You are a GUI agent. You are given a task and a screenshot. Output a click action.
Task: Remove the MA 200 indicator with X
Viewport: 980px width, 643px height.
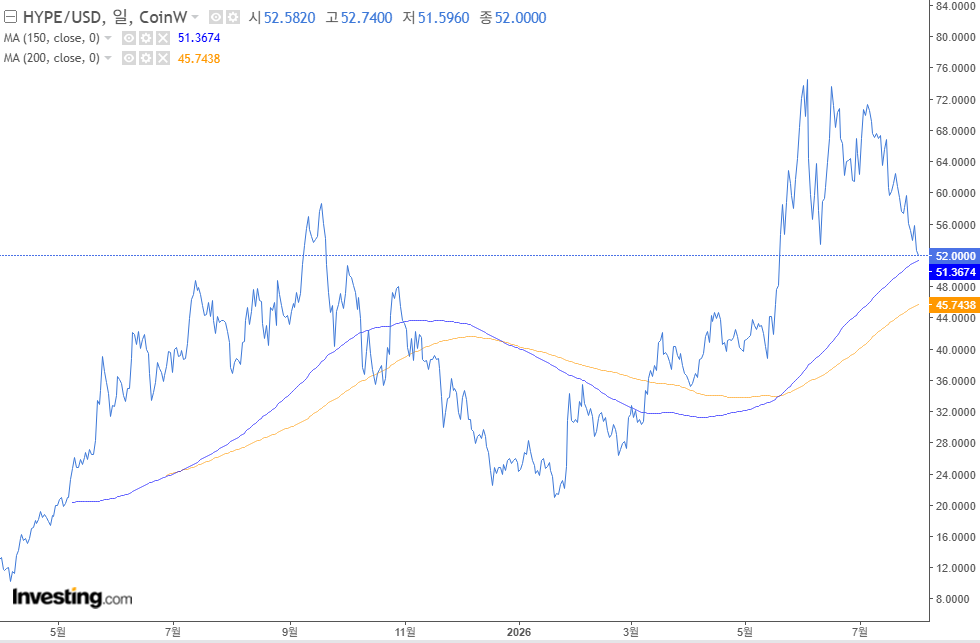click(162, 58)
